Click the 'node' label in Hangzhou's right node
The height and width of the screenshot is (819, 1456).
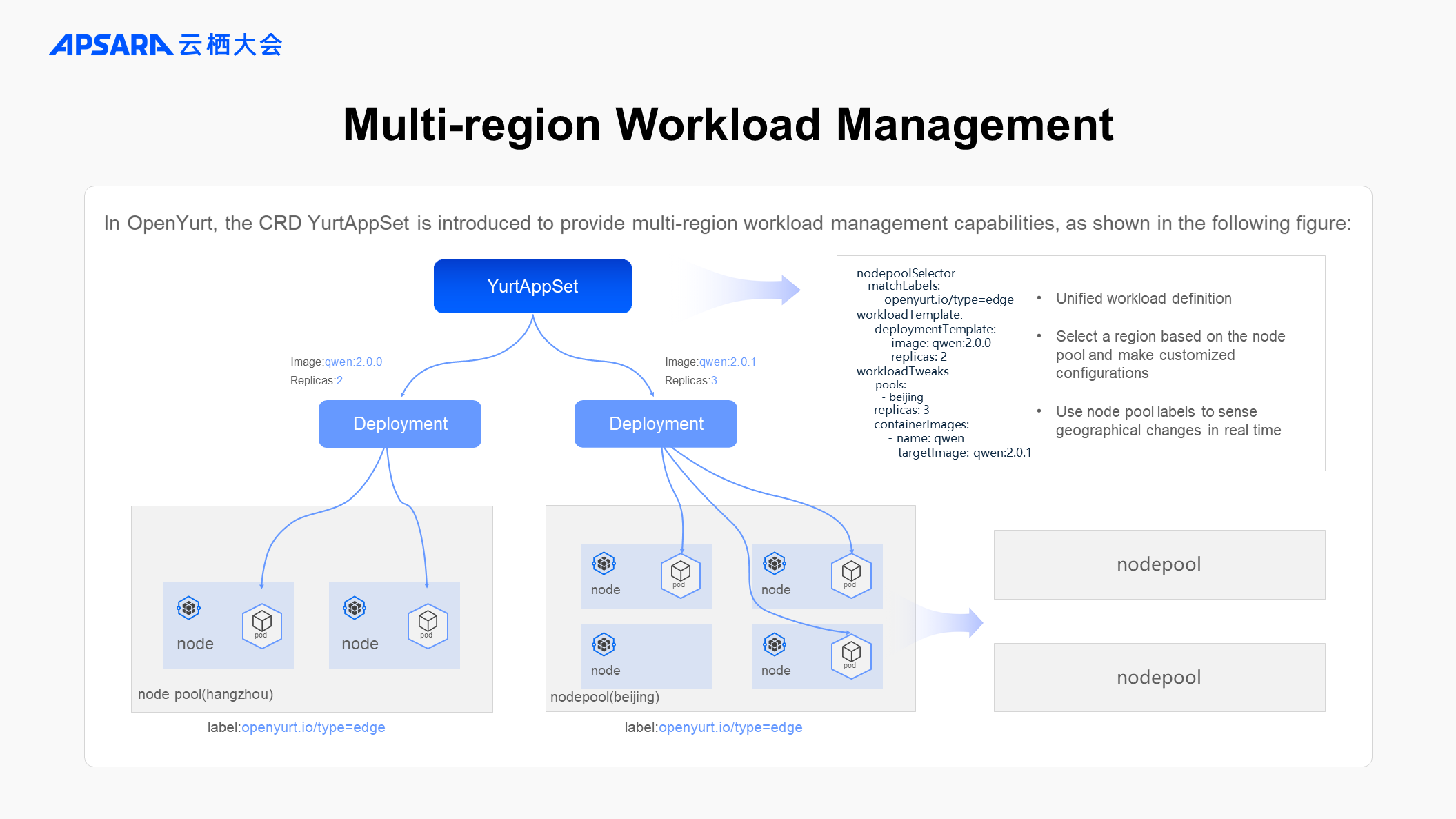pos(360,644)
